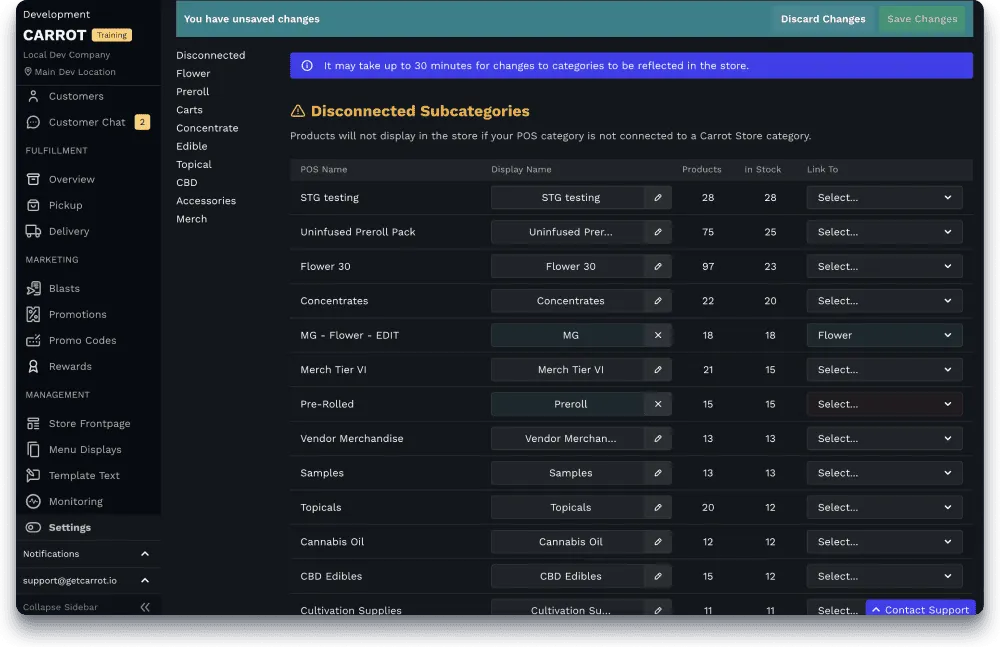The image size is (1000, 648).
Task: Discard the unsaved changes
Action: (823, 19)
